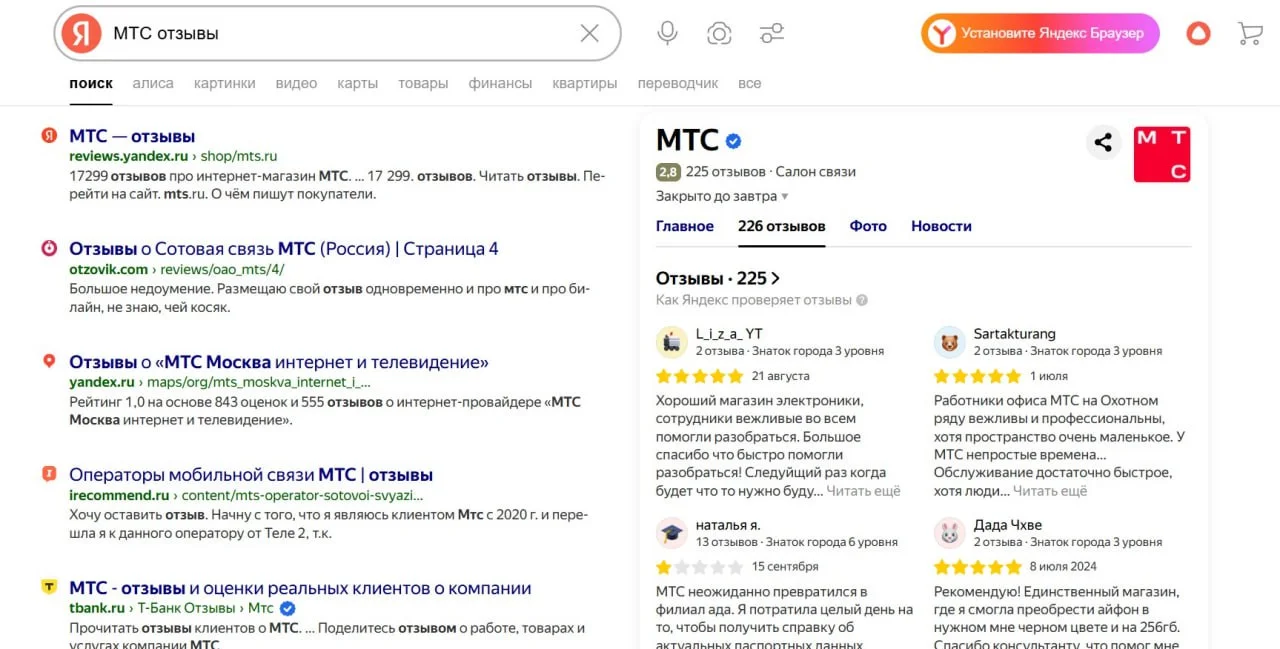Click L_i_z_a_YT's avatar thumbnail
Viewport: 1280px width, 649px height.
pos(672,341)
